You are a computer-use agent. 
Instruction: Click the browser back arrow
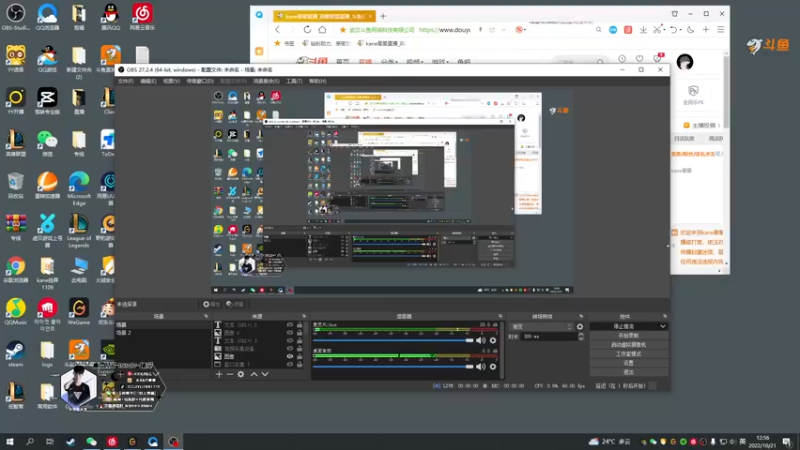click(278, 30)
